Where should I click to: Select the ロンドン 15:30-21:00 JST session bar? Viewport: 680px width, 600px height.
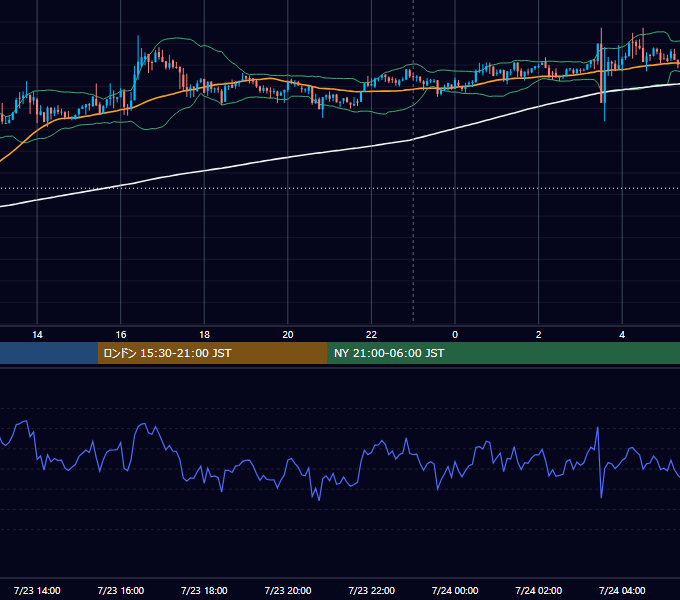point(212,353)
